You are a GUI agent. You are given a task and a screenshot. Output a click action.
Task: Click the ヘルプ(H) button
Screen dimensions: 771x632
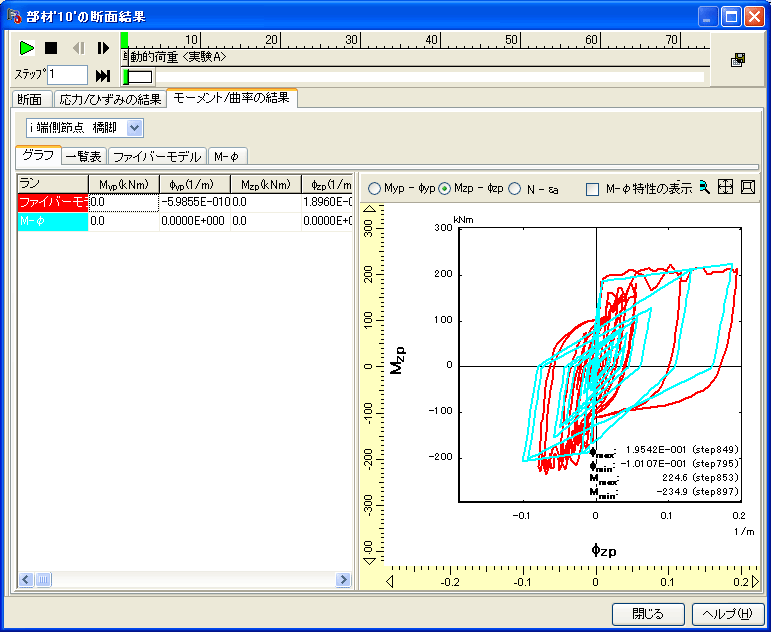coord(728,614)
